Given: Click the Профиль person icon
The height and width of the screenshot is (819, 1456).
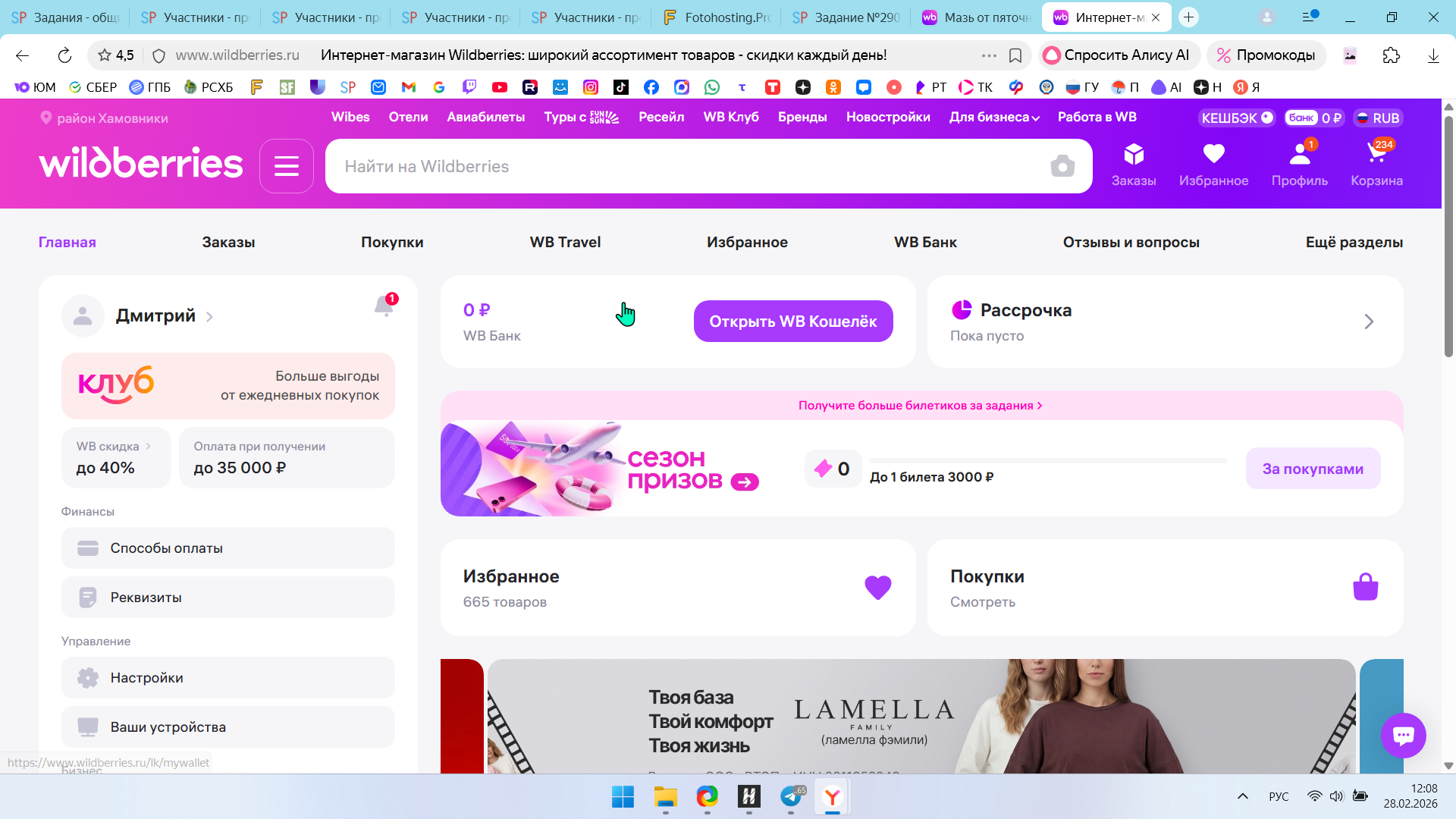Looking at the screenshot, I should pos(1299,155).
